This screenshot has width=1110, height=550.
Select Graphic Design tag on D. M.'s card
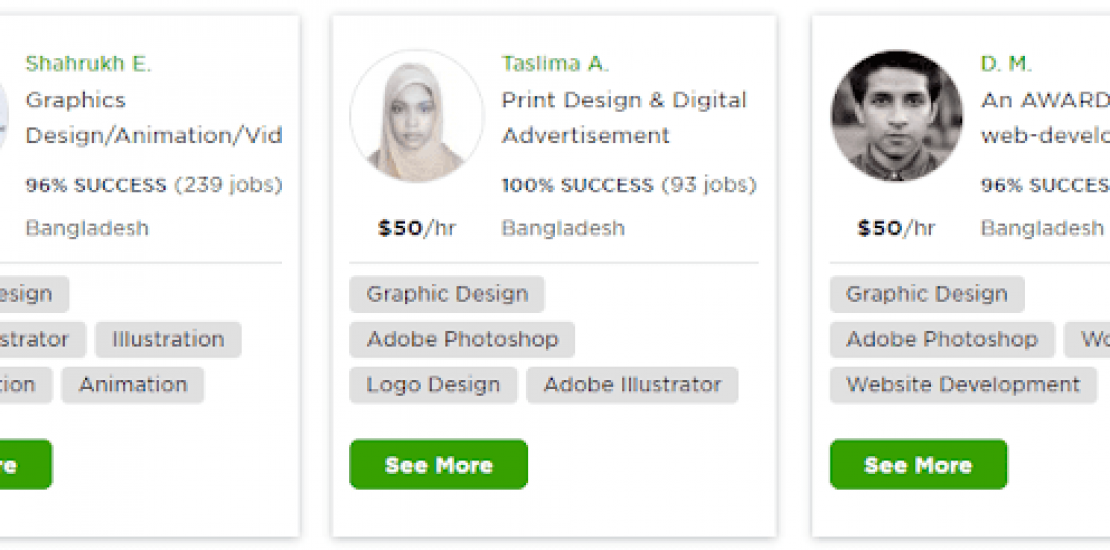tap(926, 294)
